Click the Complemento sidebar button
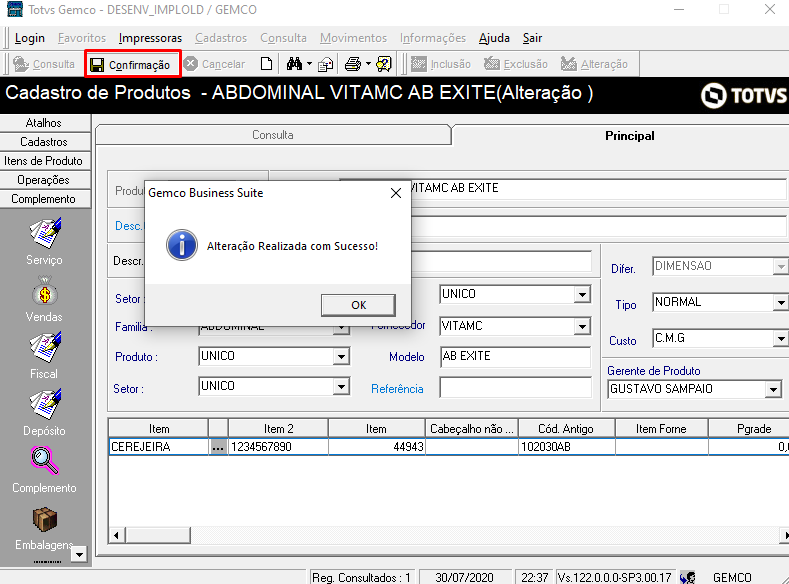The height and width of the screenshot is (584, 789). pos(44,199)
